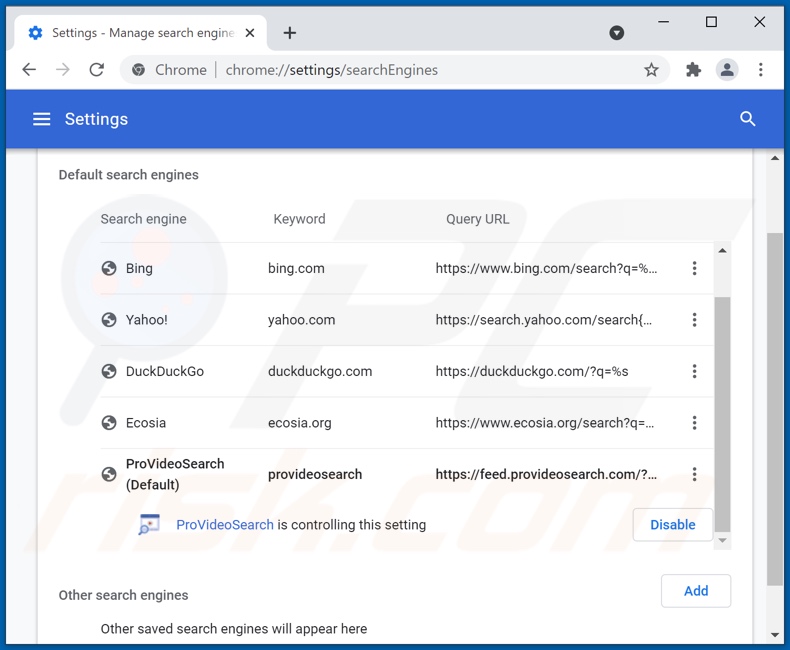This screenshot has height=650, width=790.
Task: Reload the current page
Action: point(97,70)
